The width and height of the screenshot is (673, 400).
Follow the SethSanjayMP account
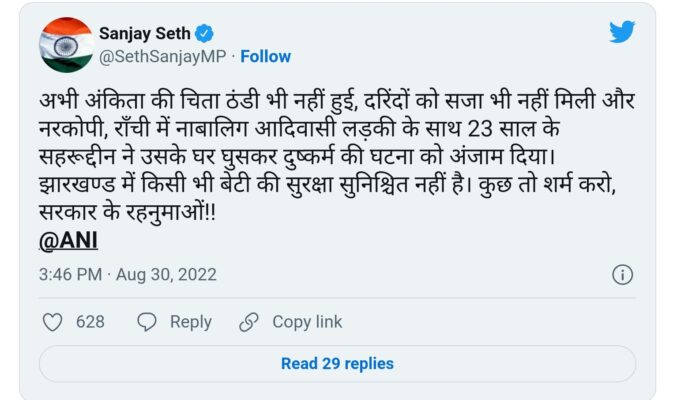pos(265,56)
